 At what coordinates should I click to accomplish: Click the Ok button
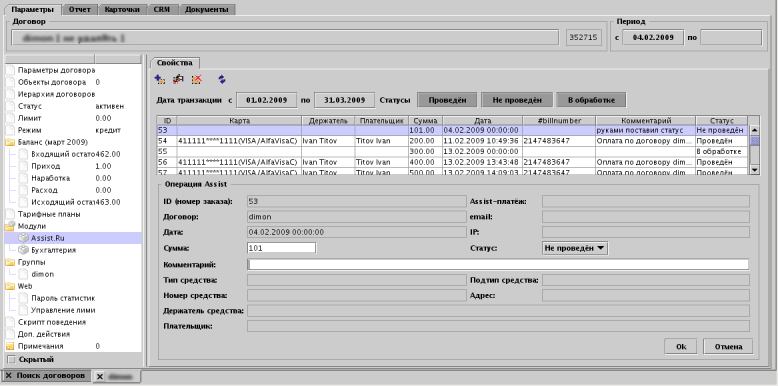[681, 346]
